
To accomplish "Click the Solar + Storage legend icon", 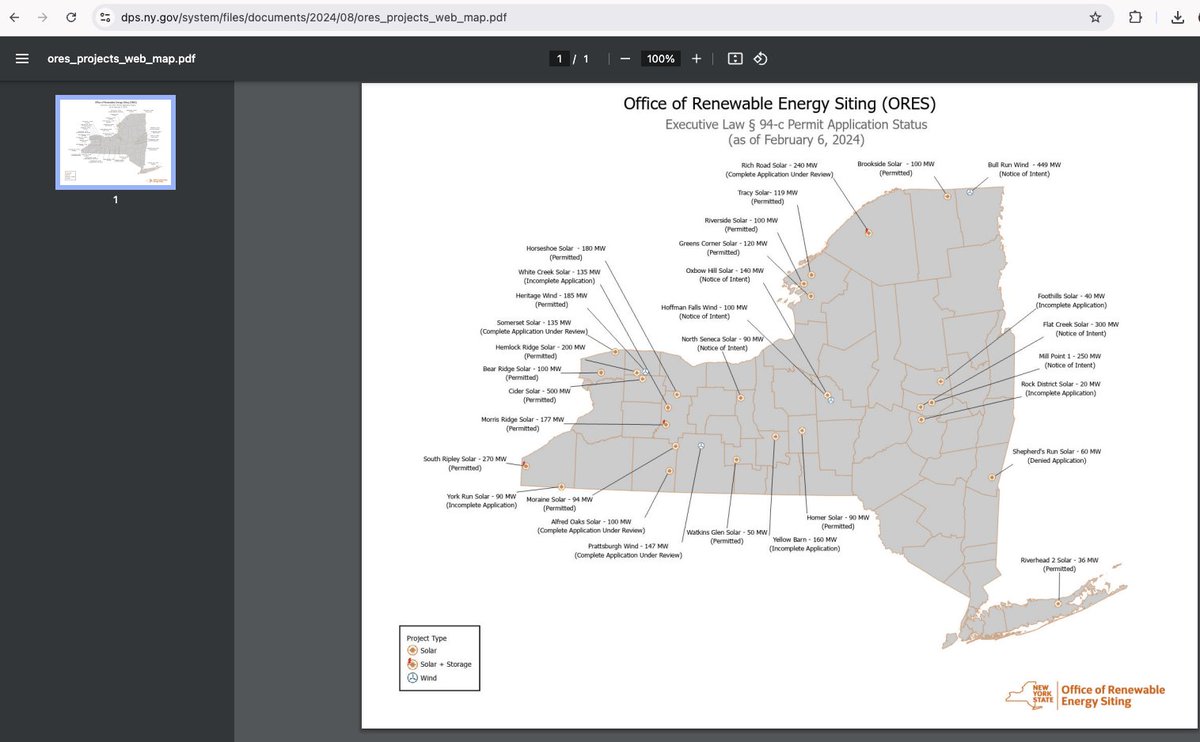I will coord(413,664).
